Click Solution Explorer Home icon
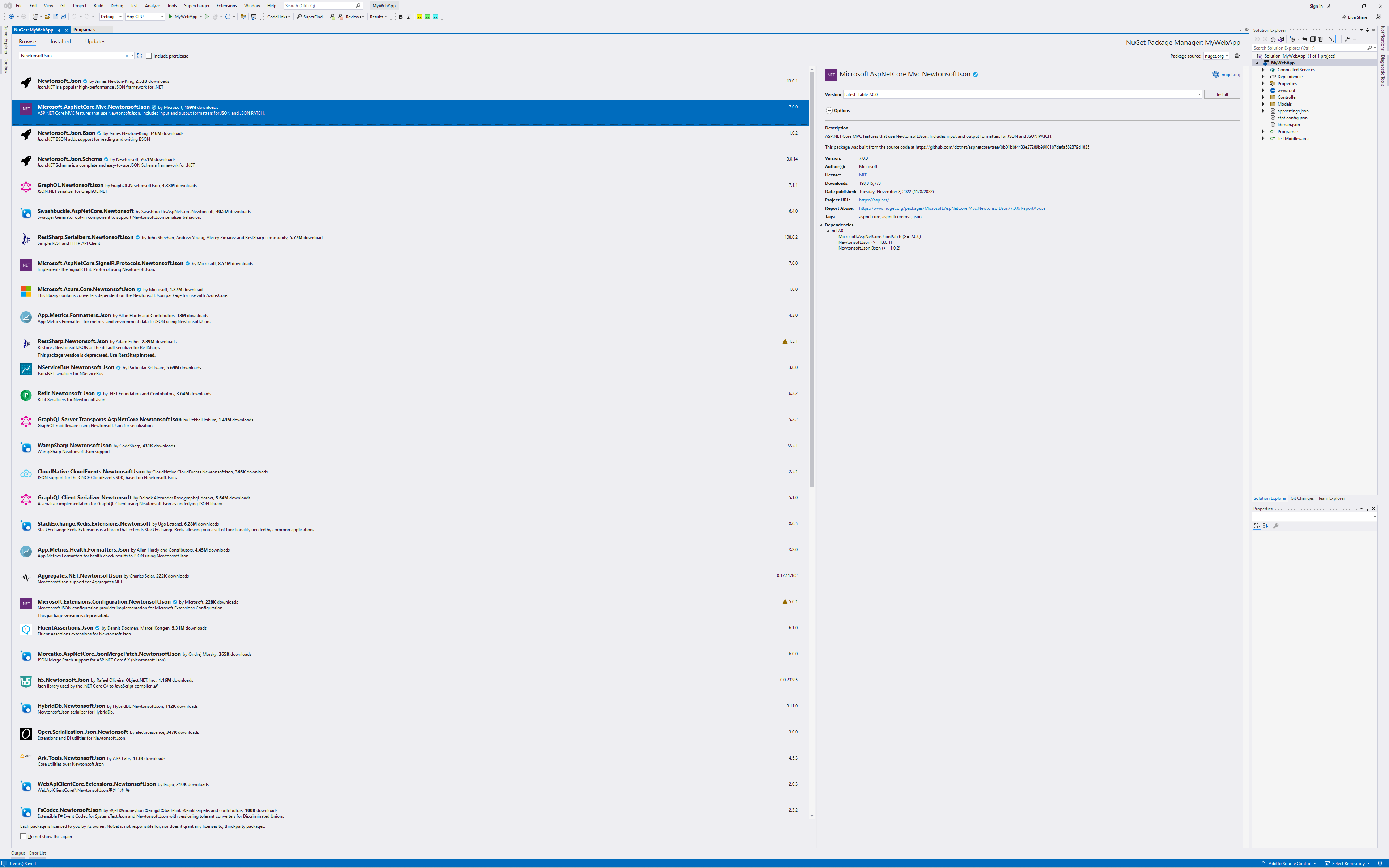The height and width of the screenshot is (868, 1389). [1273, 39]
